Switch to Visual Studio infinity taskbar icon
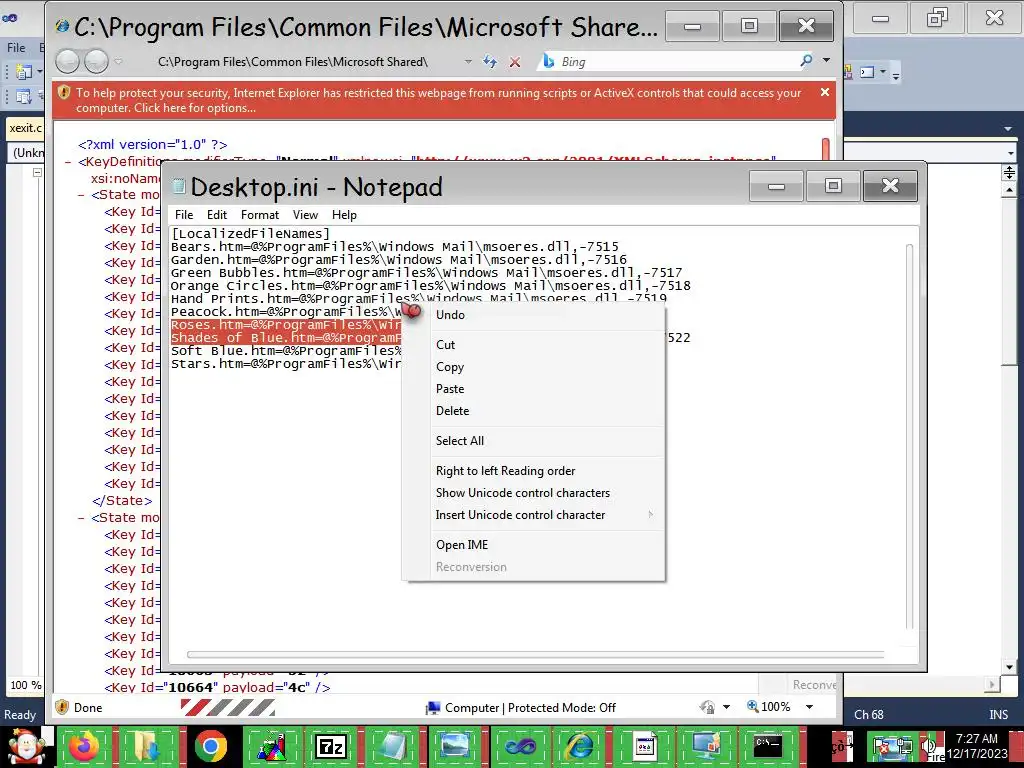Screen dimensions: 1024x768 click(519, 746)
